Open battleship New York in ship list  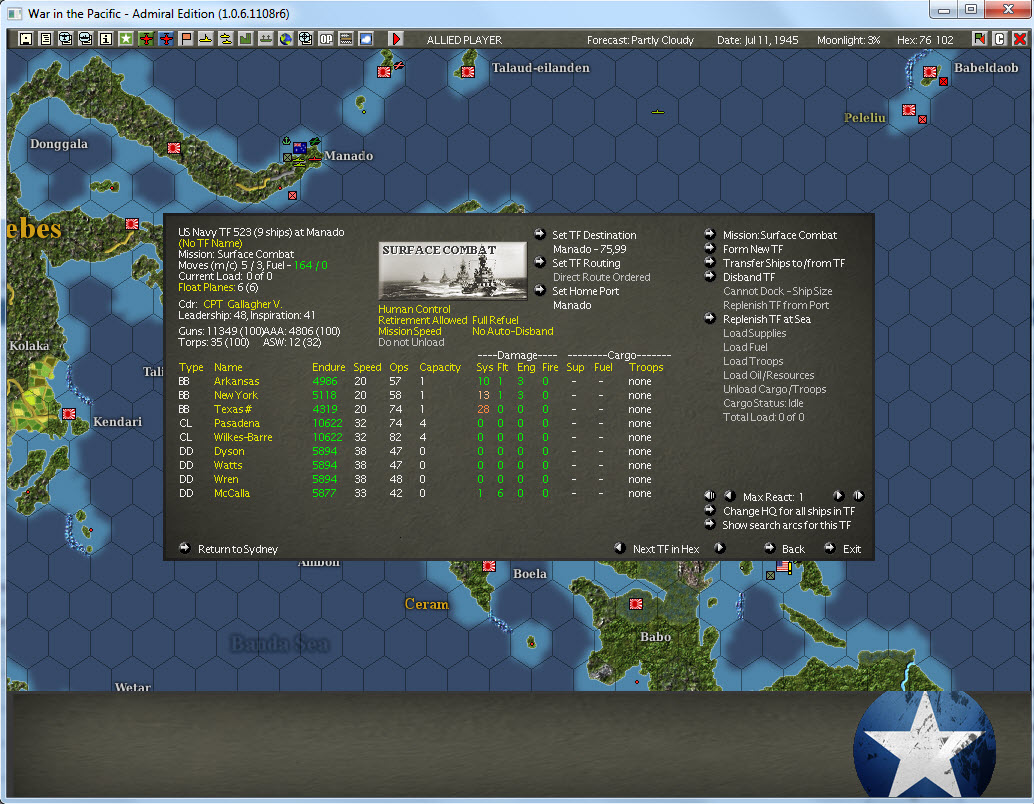point(235,395)
